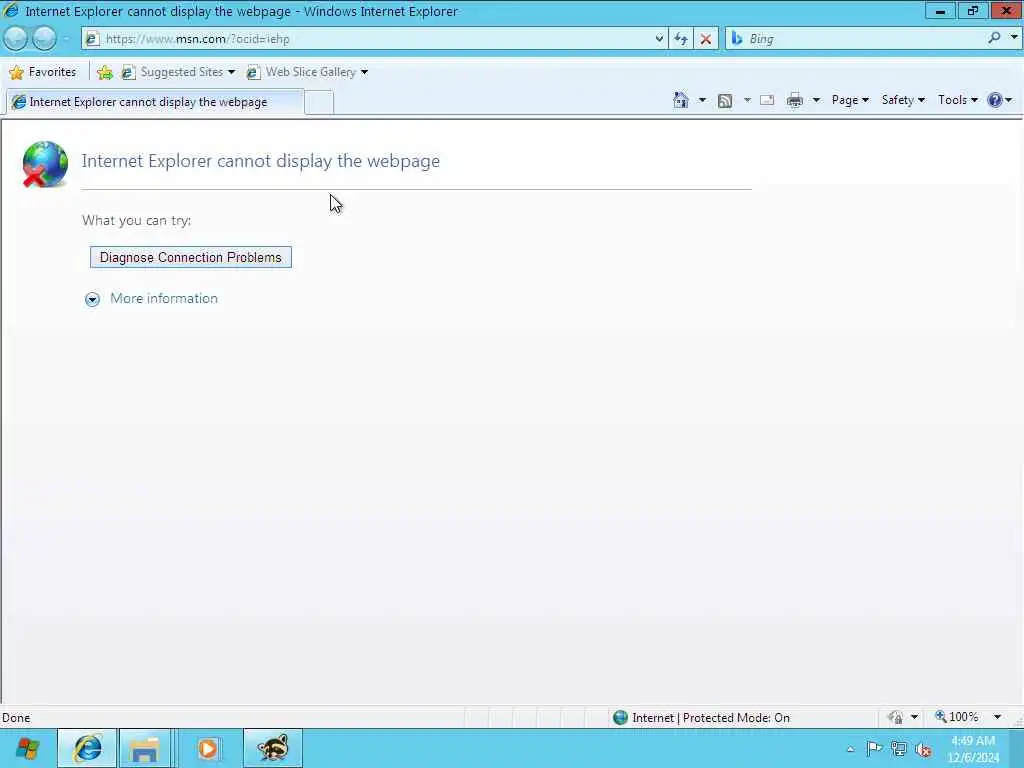Open the Home button dropdown arrow
Viewport: 1024px width, 768px height.
coord(702,100)
